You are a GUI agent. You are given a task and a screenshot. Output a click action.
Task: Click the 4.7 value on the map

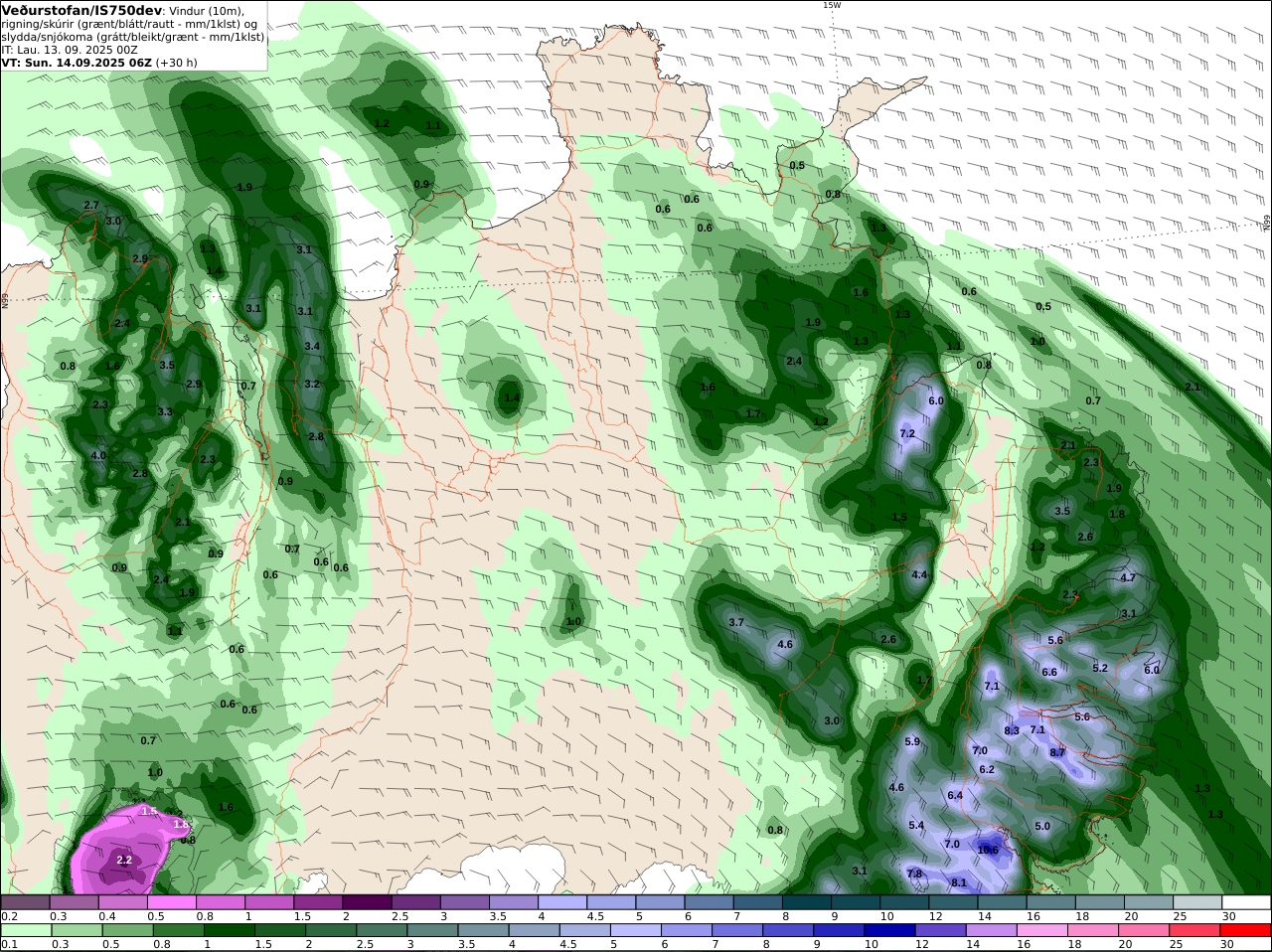click(x=1128, y=577)
